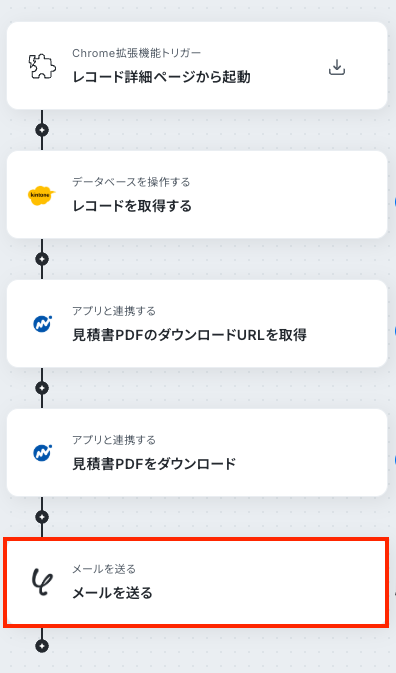Click the blue icon beside 見積書PDFのダウンロードURLを取得
This screenshot has height=673, width=396.
click(x=42, y=324)
